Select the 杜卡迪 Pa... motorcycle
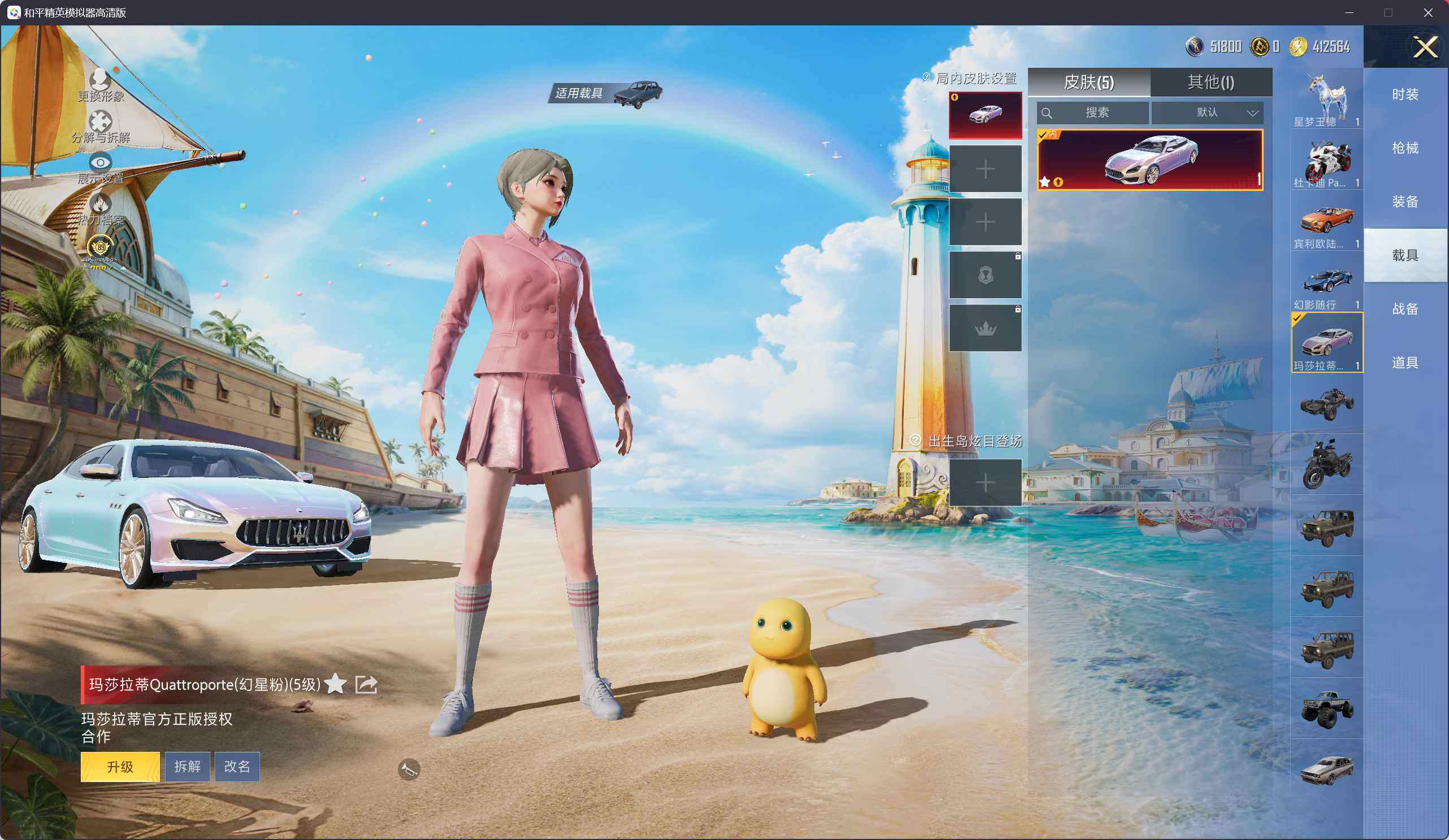This screenshot has height=840, width=1449. coord(1326,160)
